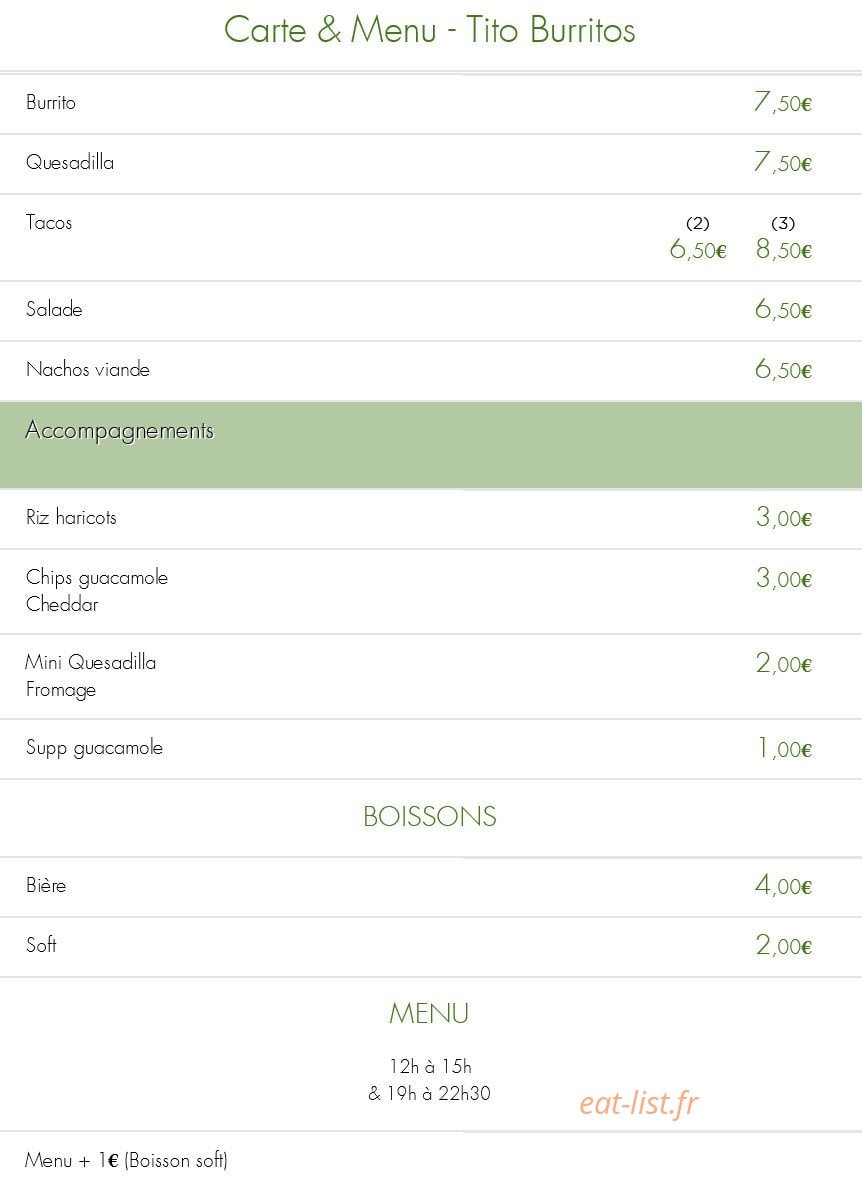Select the Riz haricots side

point(71,517)
